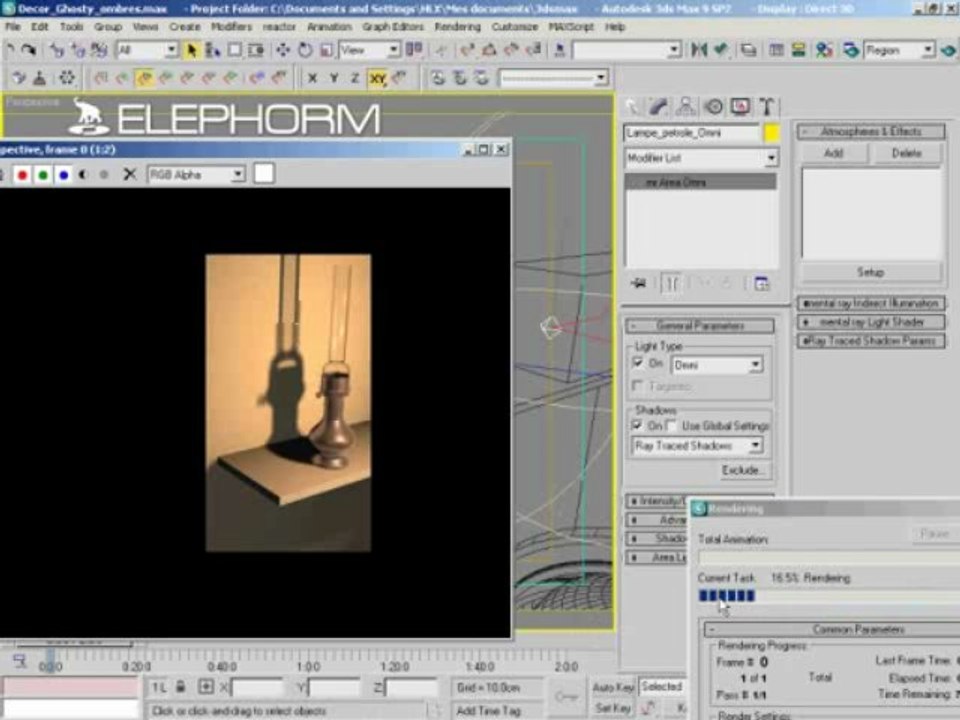This screenshot has height=720, width=960.
Task: Toggle alpha channel display in render window
Action: 83,175
